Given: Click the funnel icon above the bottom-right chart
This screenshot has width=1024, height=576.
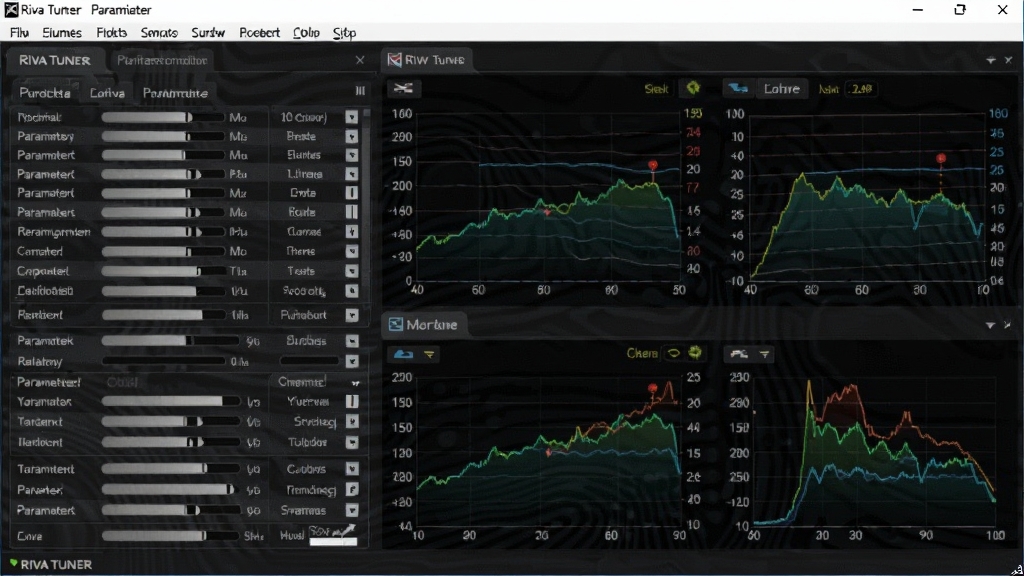Looking at the screenshot, I should click(764, 354).
